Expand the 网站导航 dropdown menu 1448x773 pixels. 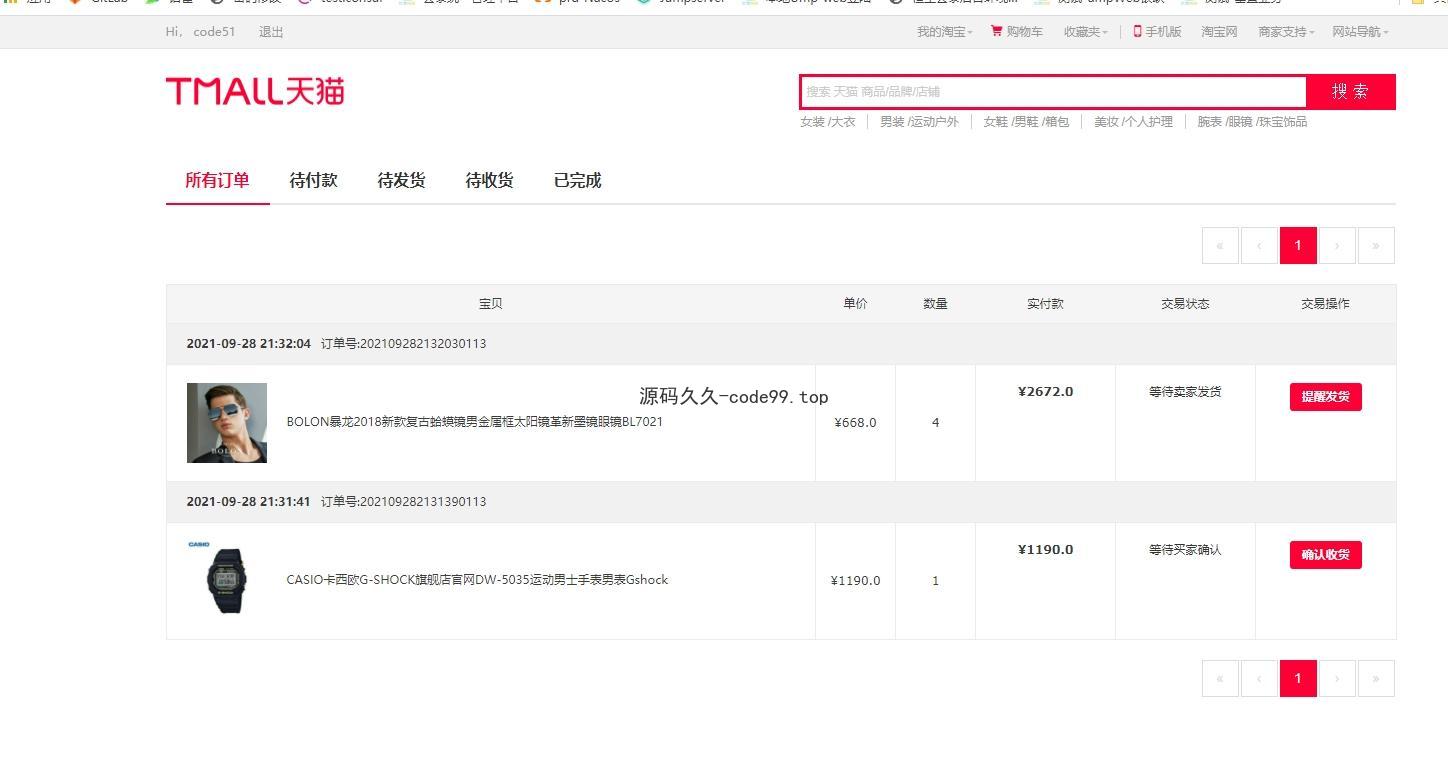click(x=1360, y=31)
